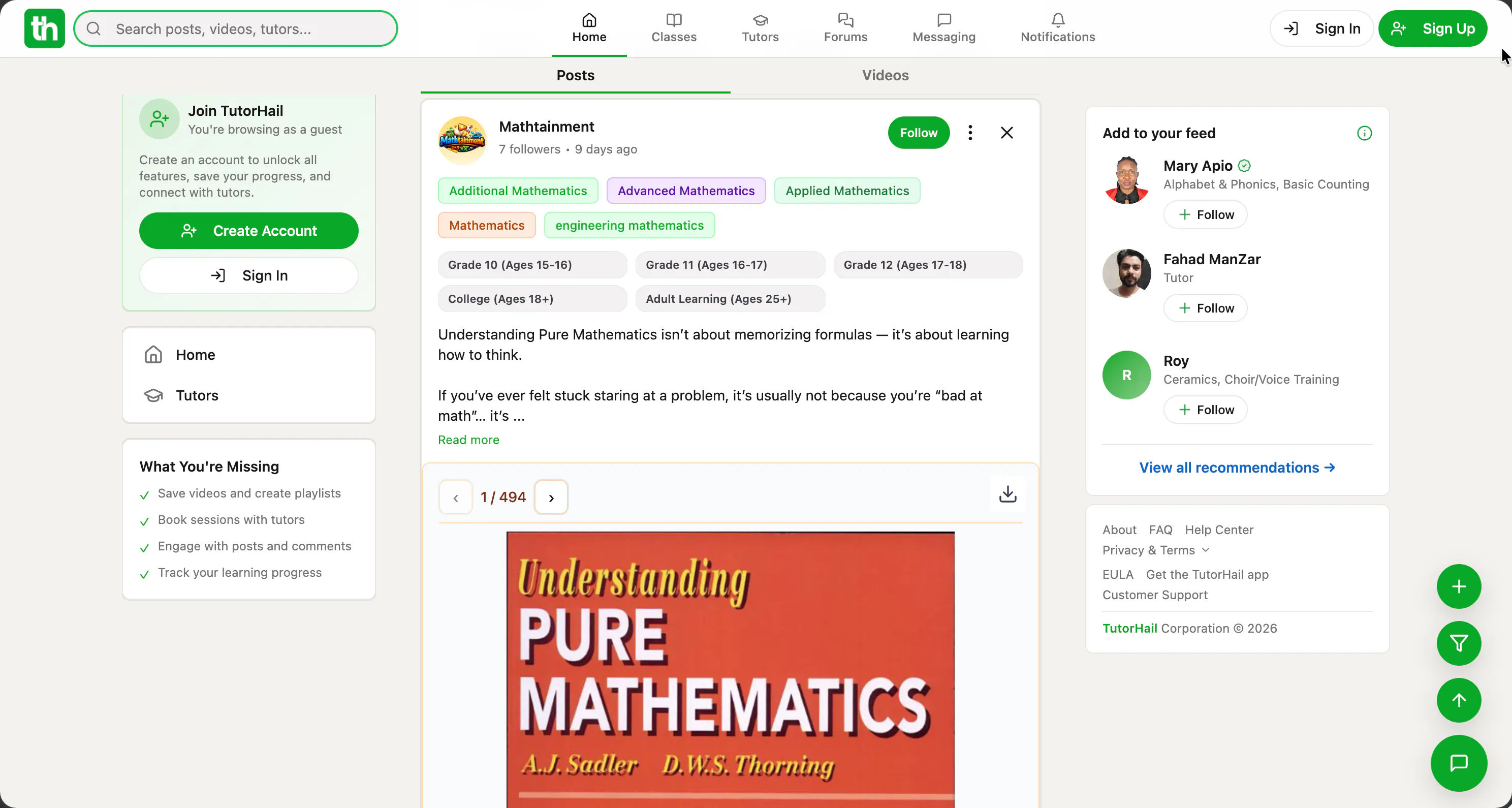Screen dimensions: 1512x808
Task: Click the Mathtainment author name
Action: point(547,127)
